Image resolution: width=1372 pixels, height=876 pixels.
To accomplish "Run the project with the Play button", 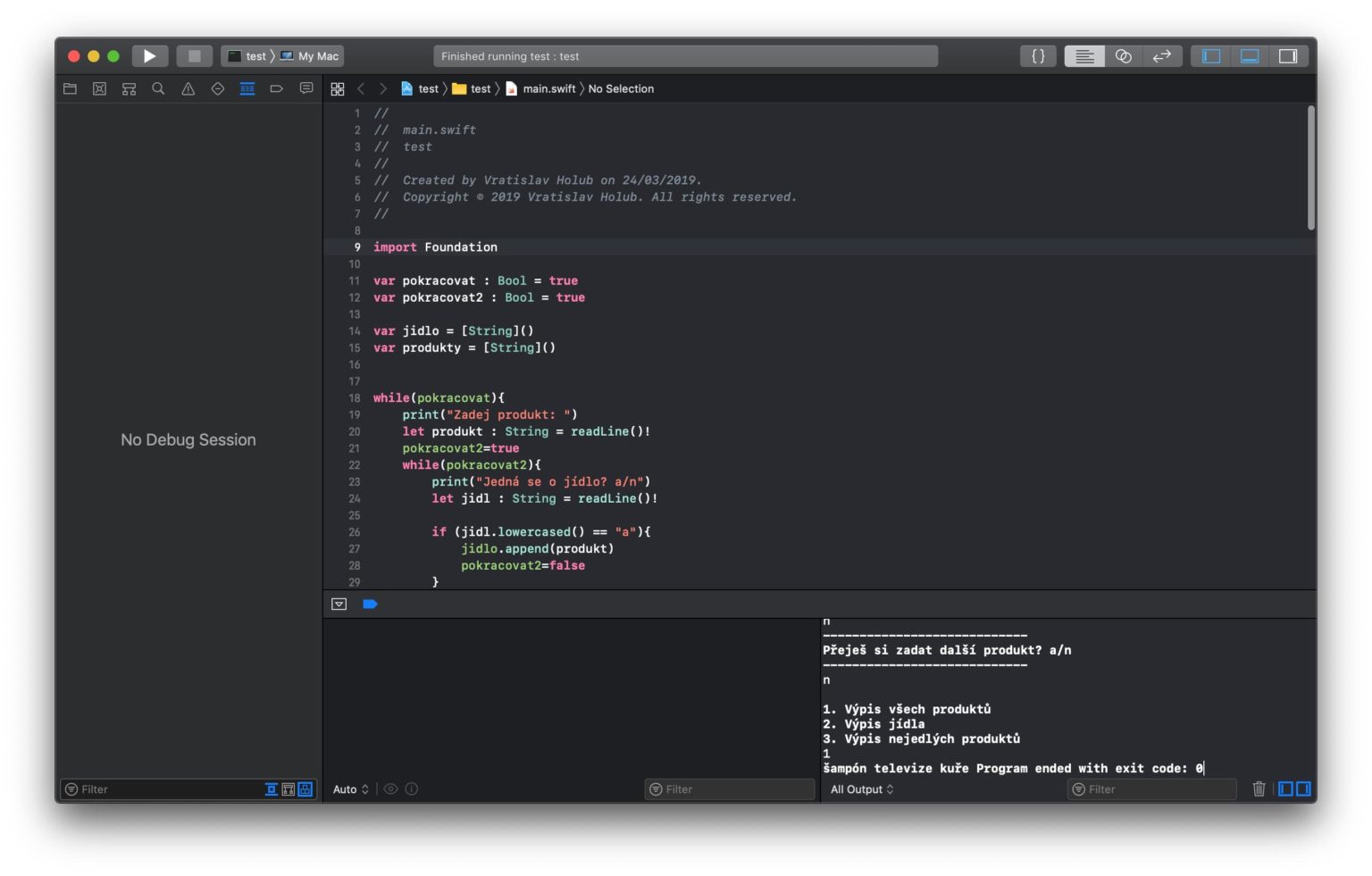I will (149, 56).
